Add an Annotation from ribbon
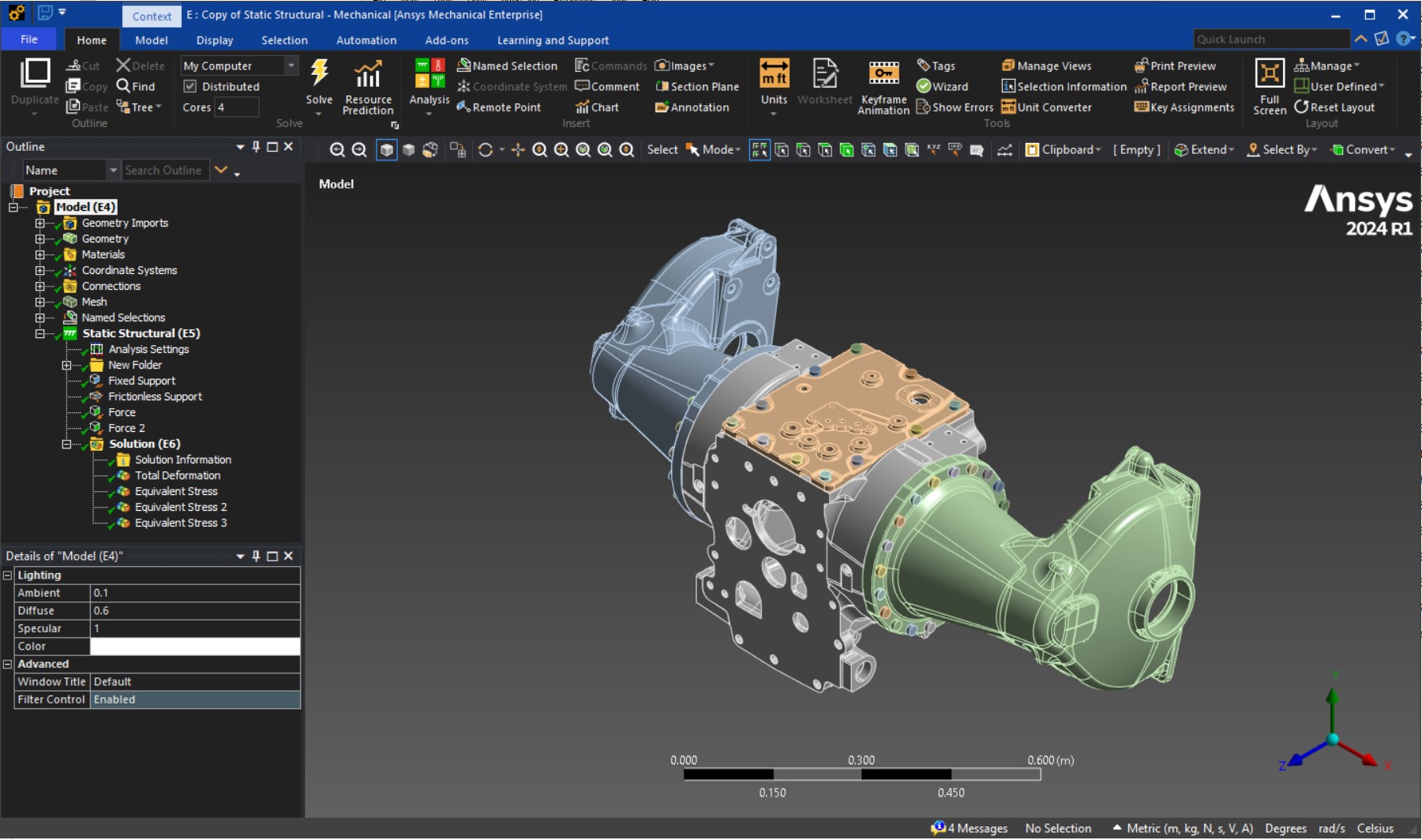The width and height of the screenshot is (1422, 840). [x=692, y=107]
